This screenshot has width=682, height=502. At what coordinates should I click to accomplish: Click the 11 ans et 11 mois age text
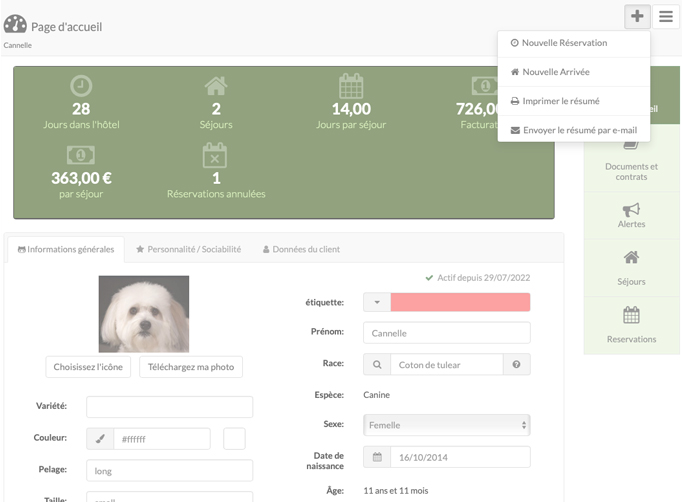coord(396,491)
